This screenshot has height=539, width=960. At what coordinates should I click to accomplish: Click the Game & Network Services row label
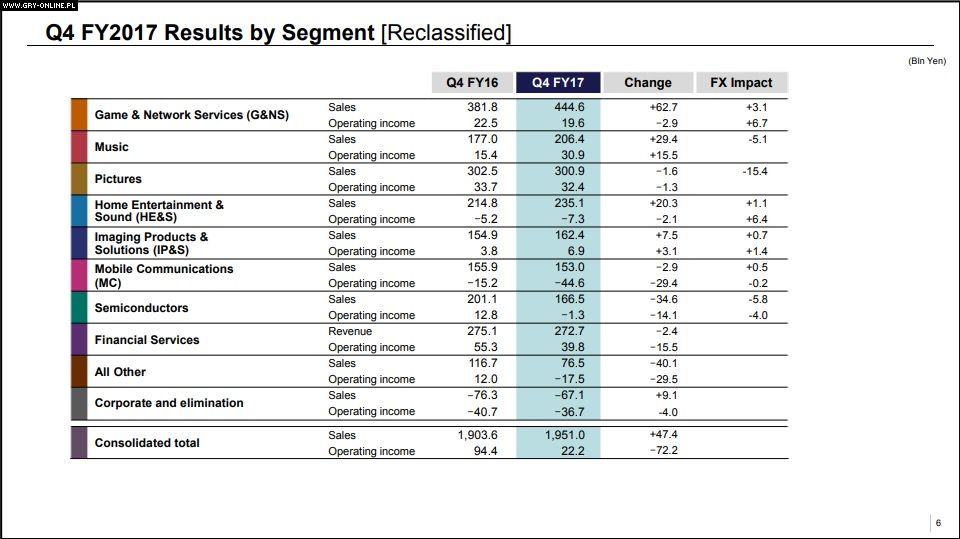191,115
